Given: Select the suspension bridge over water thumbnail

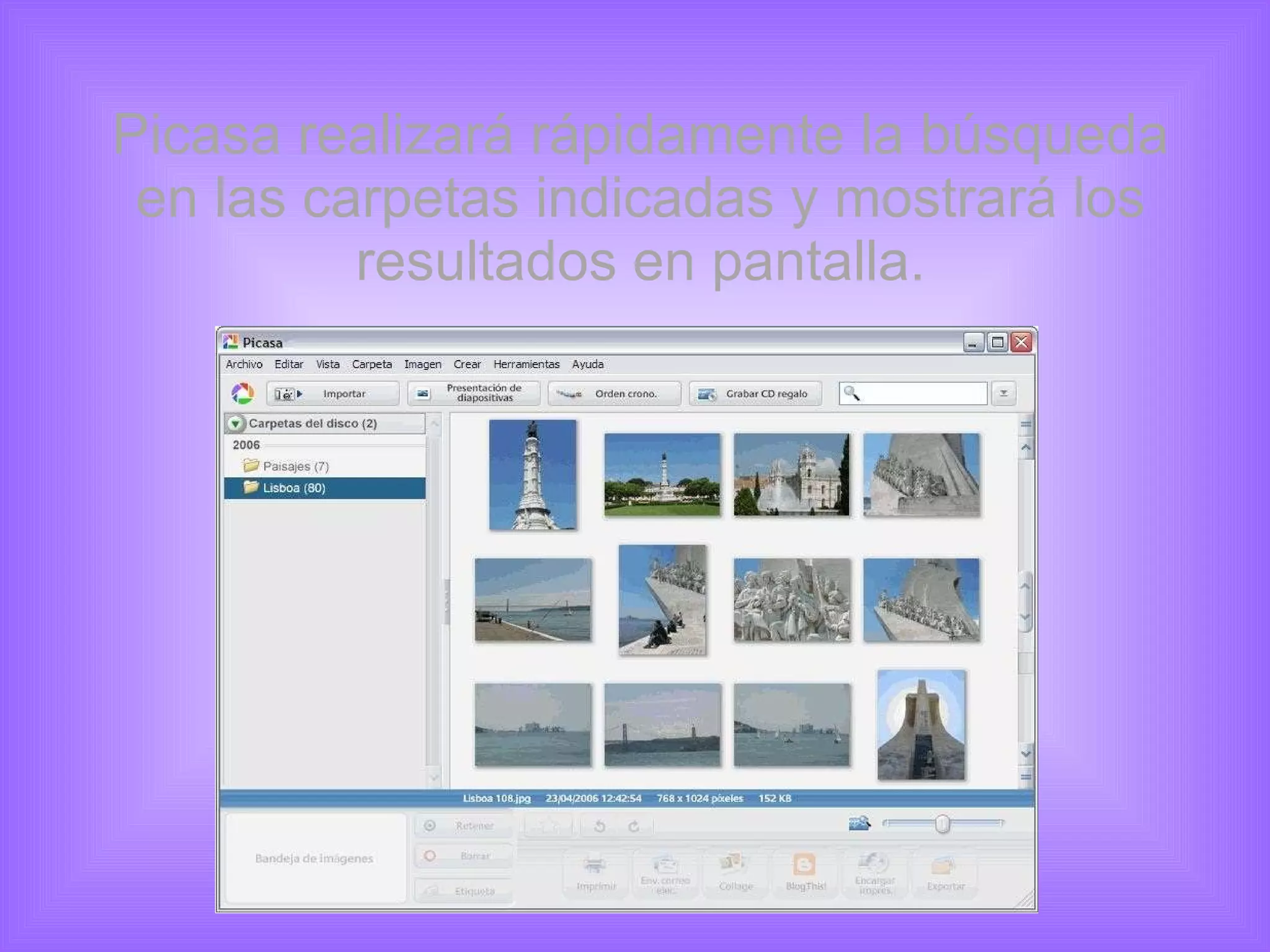Looking at the screenshot, I should click(x=662, y=725).
